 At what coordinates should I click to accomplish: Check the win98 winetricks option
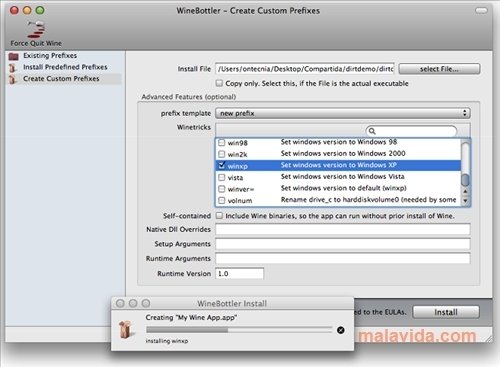(x=222, y=143)
